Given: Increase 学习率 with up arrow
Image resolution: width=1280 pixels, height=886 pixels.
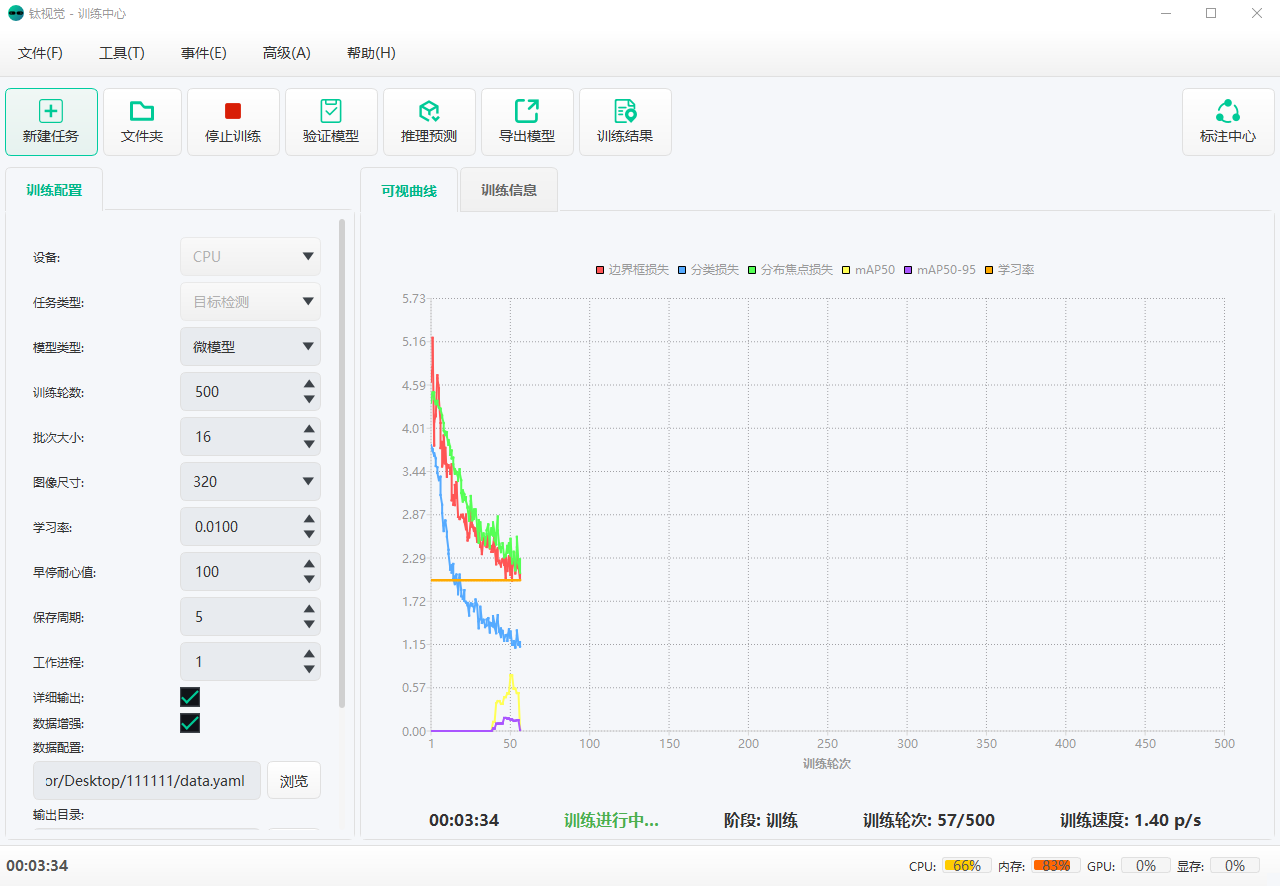Looking at the screenshot, I should coord(309,518).
